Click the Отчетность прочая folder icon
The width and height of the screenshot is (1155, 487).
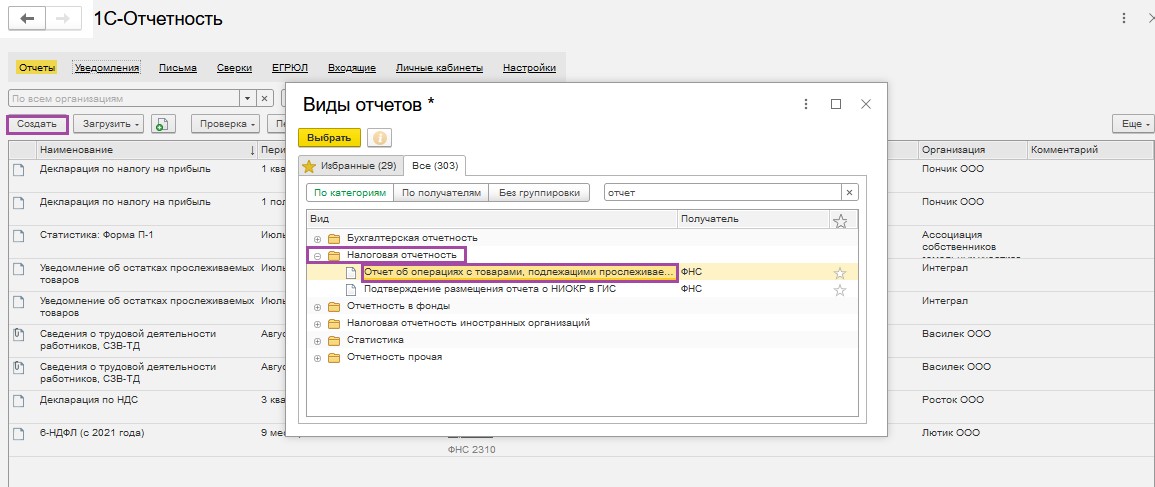334,357
